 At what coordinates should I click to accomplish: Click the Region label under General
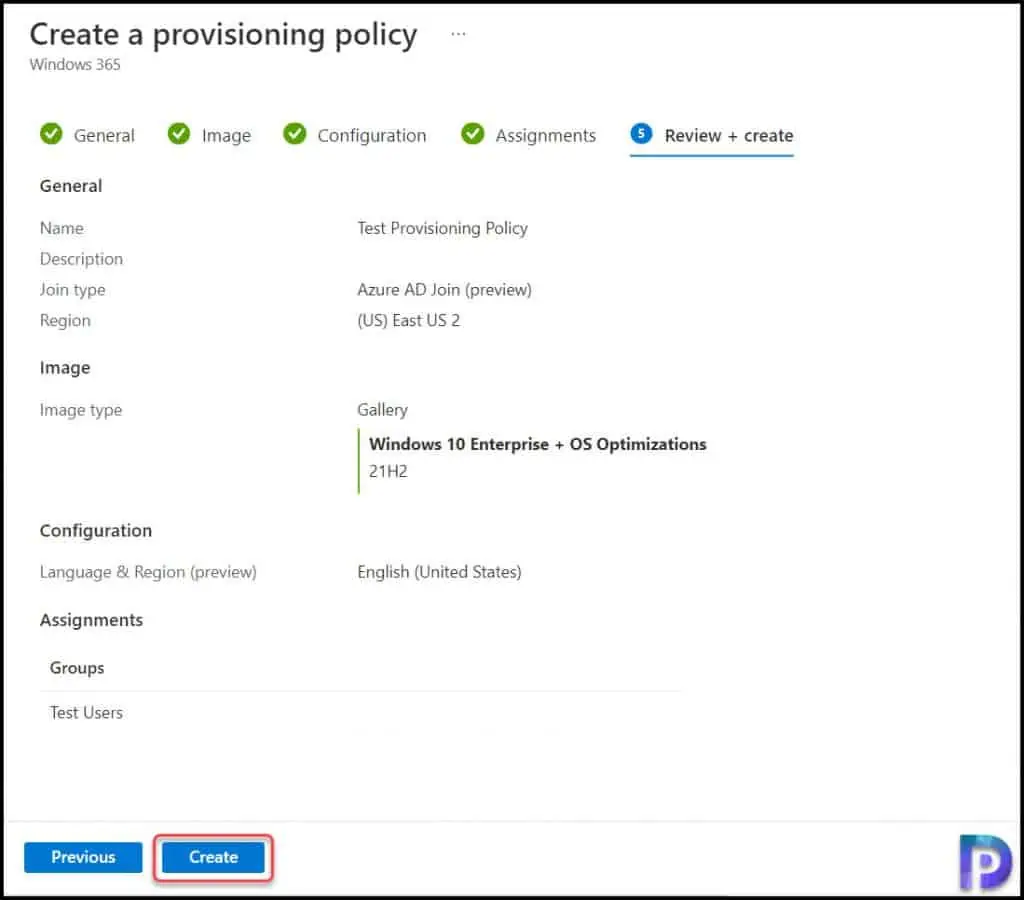click(65, 320)
